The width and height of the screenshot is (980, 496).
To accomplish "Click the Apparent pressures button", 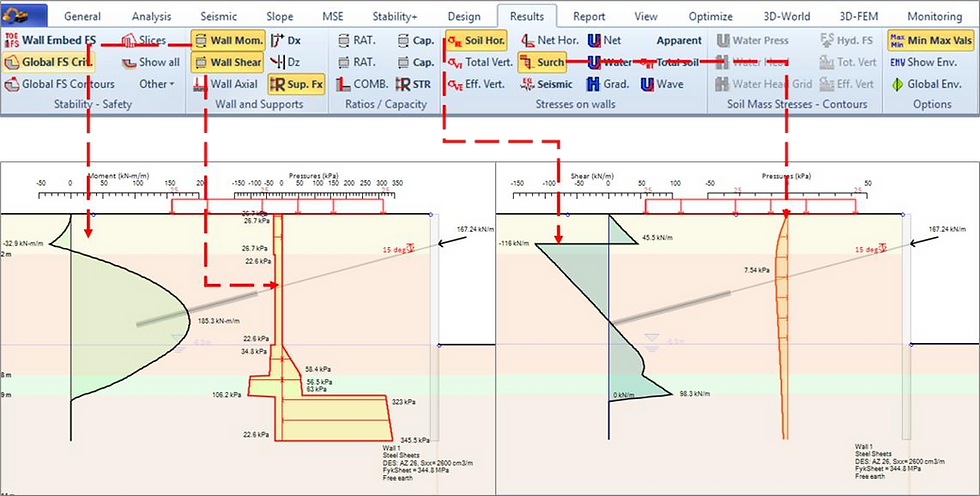I will coord(679,41).
